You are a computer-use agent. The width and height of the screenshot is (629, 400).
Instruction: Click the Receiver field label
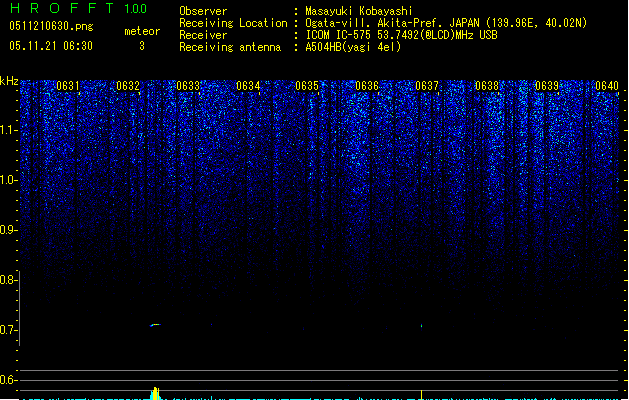coord(203,35)
